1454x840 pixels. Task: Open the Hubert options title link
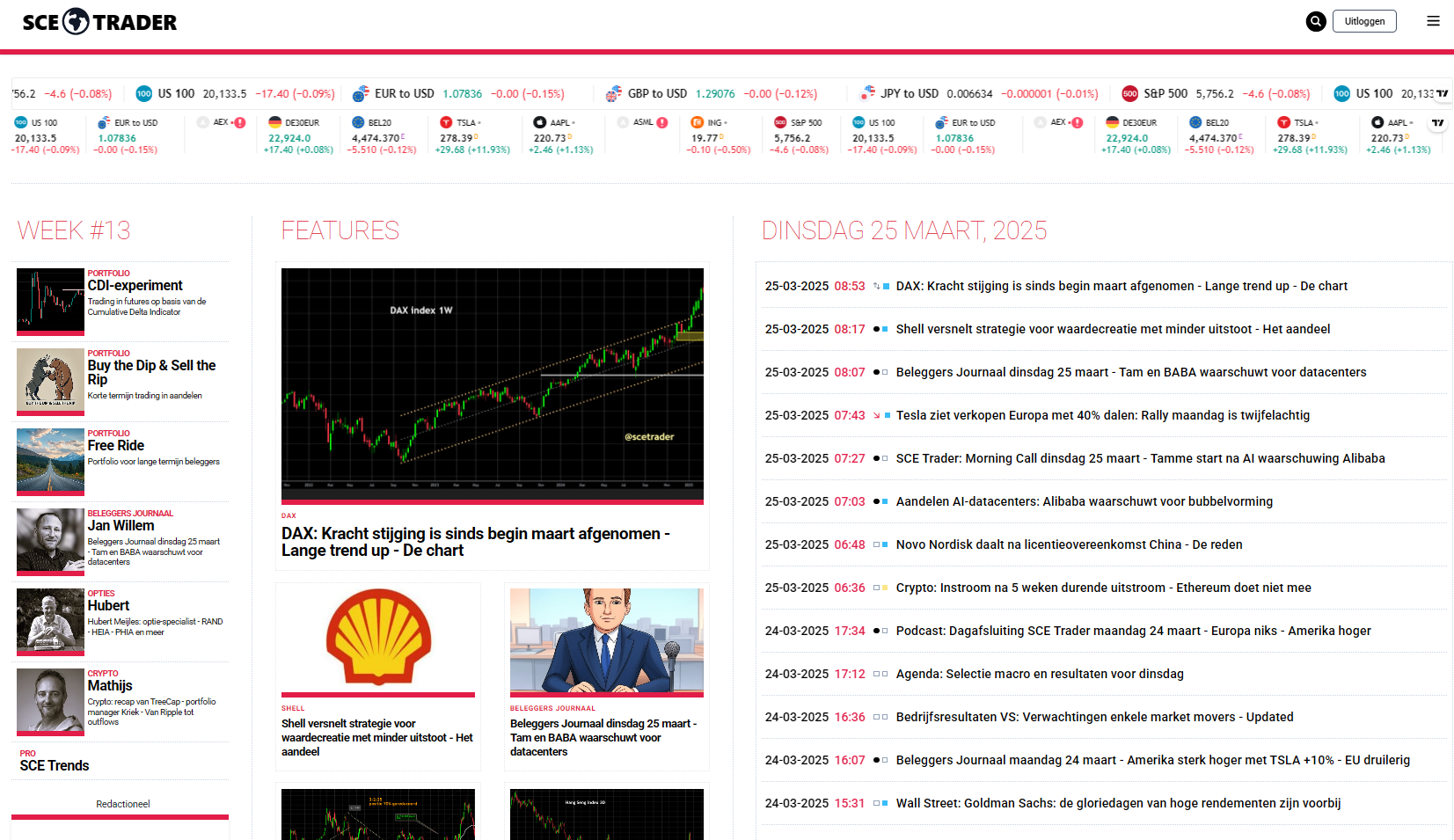[108, 605]
